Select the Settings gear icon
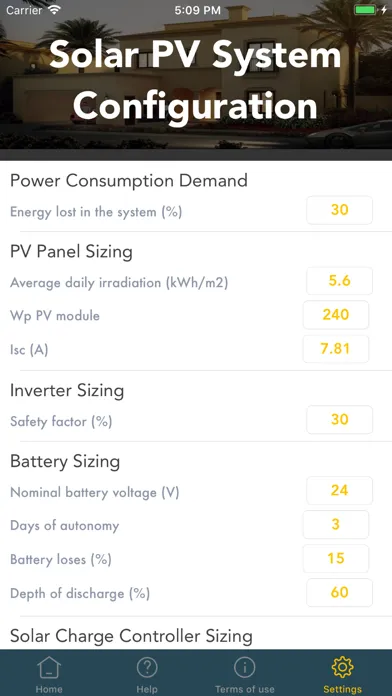 tap(342, 668)
